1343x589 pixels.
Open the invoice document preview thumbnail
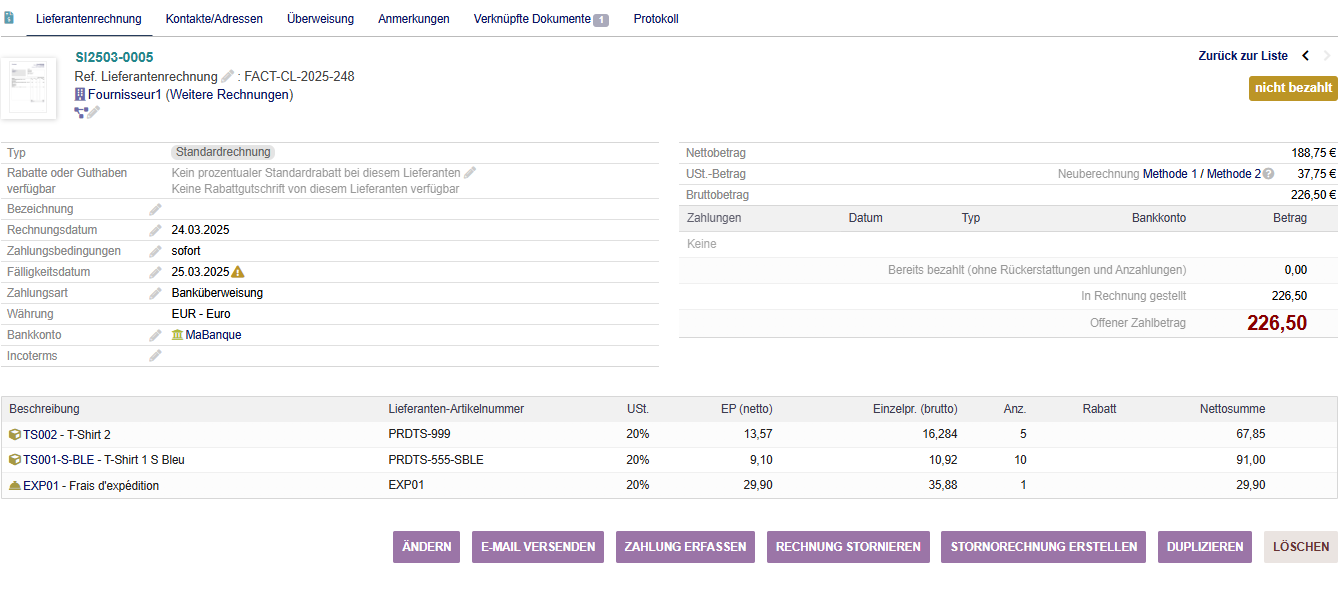tap(29, 88)
